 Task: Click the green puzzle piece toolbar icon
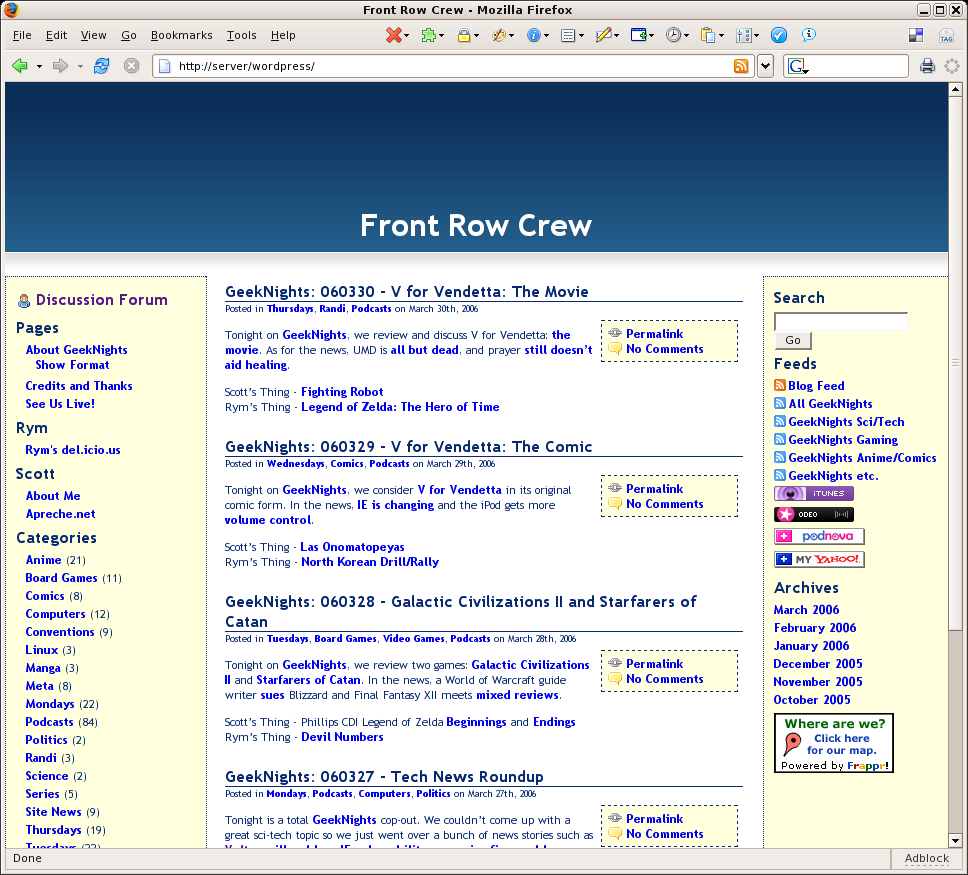[x=428, y=35]
